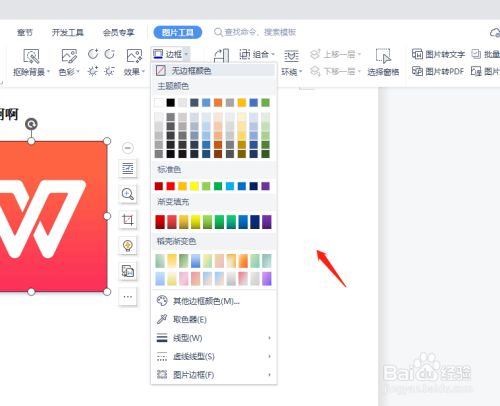Click the remove background (抠除背景) icon
Screen dimensions: 500x406
[x=31, y=56]
